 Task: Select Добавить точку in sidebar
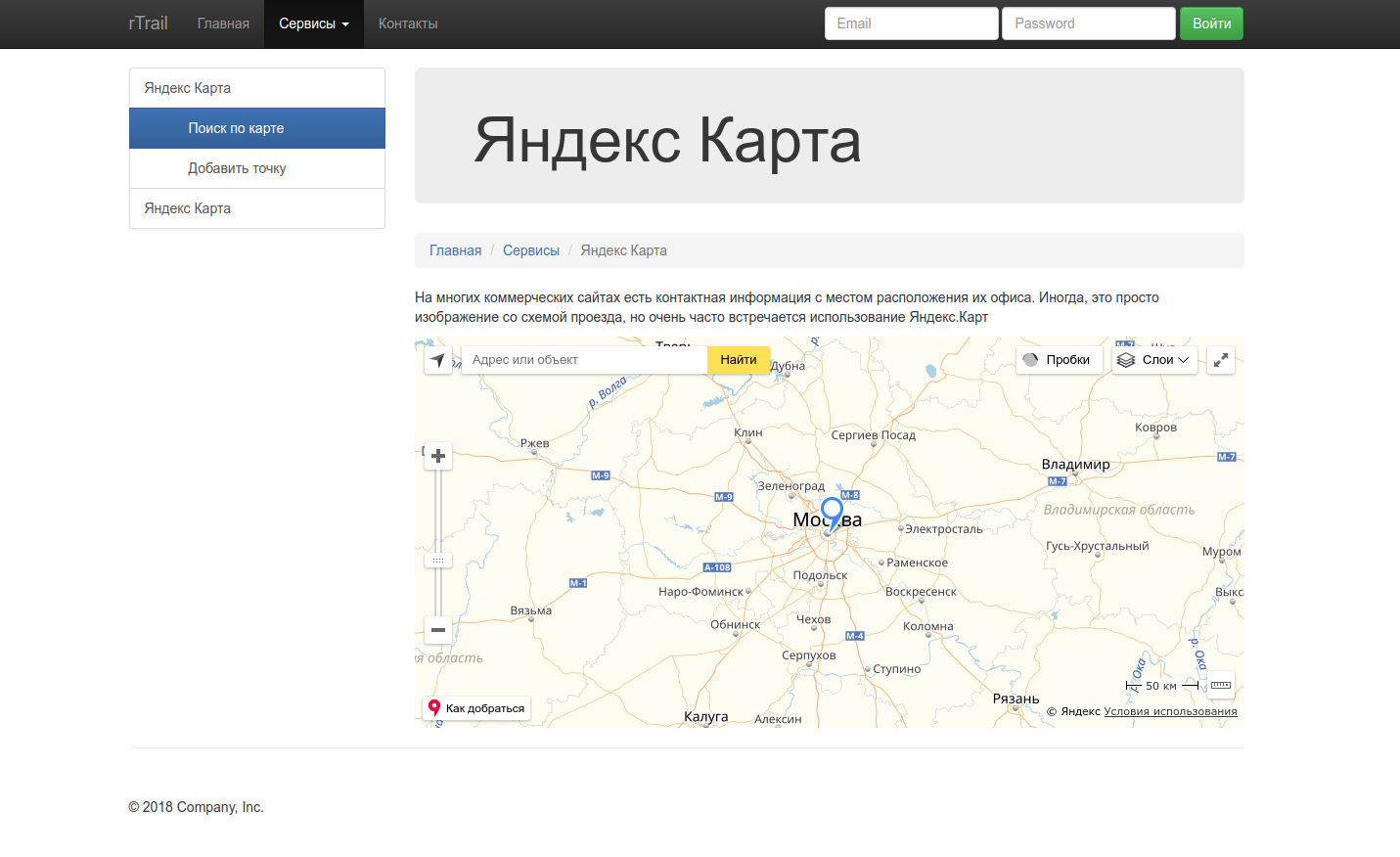pyautogui.click(x=257, y=168)
